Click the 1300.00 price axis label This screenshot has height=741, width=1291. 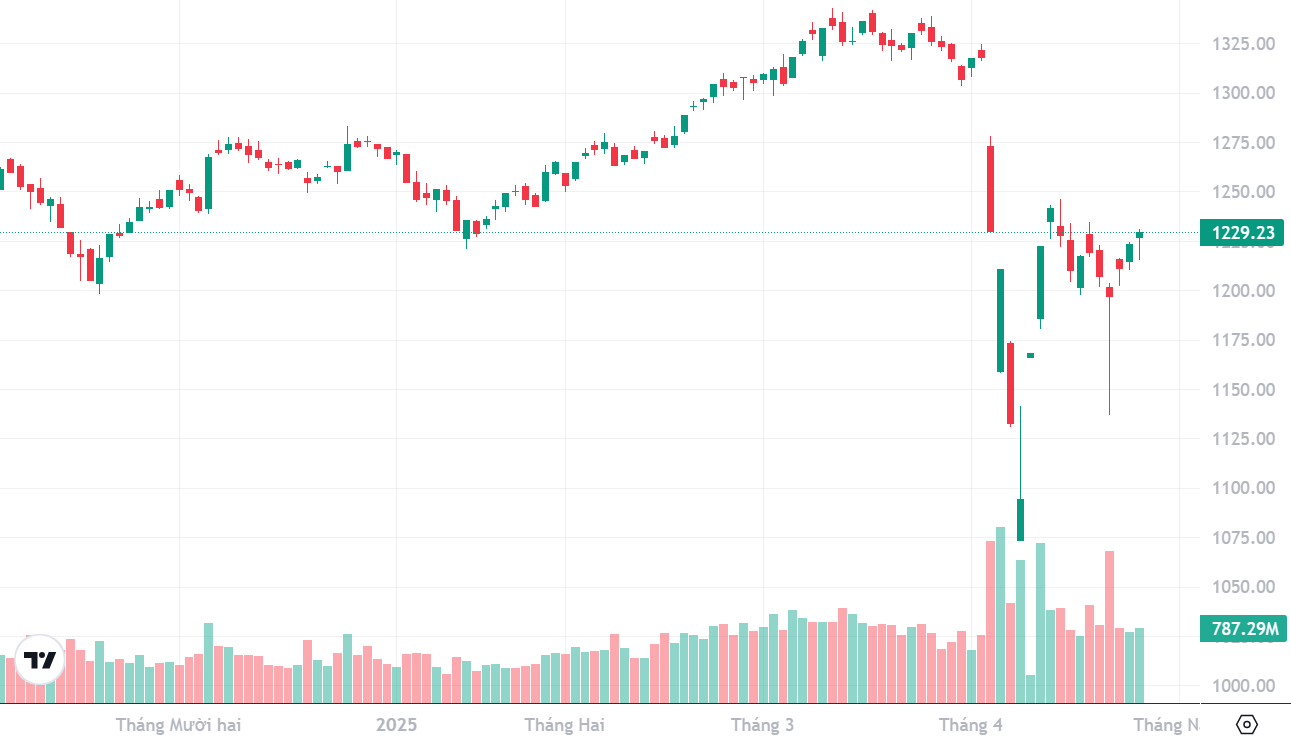pos(1243,93)
